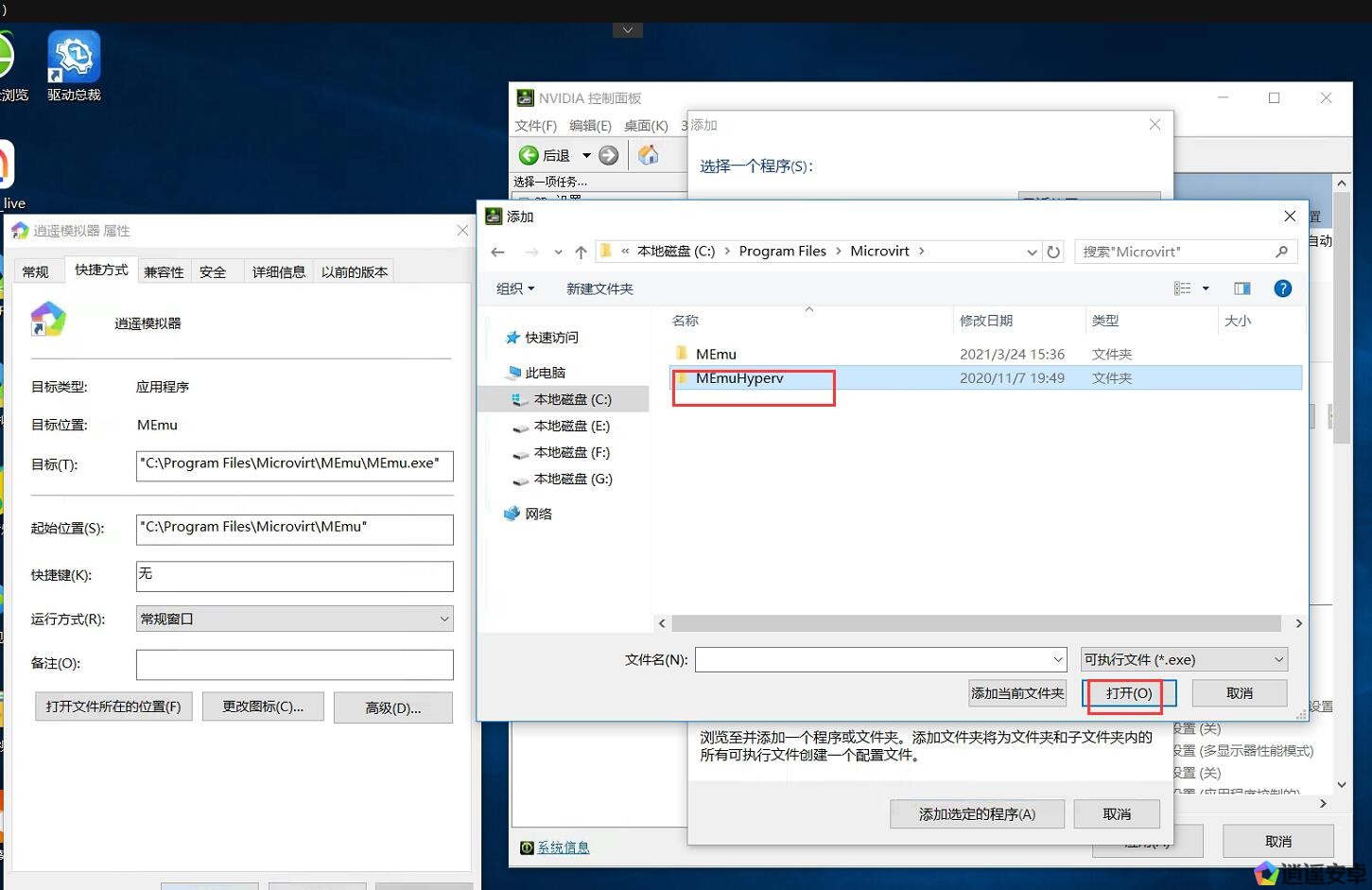Click the Forward arrow in NVIDIA toolbar
The height and width of the screenshot is (890, 1372).
click(609, 155)
